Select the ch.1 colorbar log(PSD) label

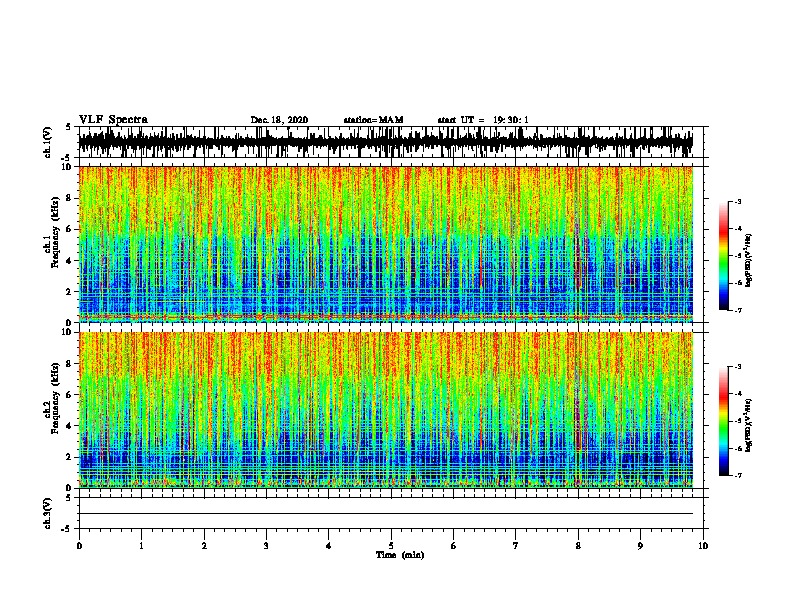(x=748, y=260)
